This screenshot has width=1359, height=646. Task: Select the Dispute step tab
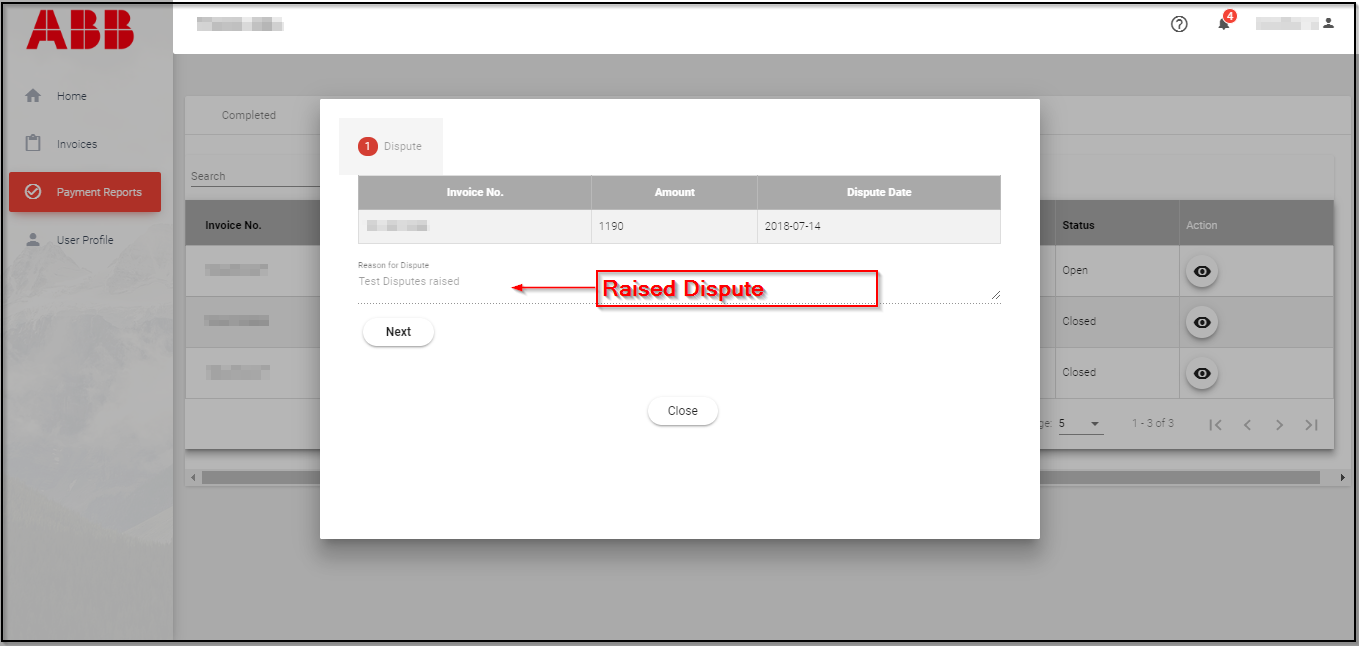391,146
